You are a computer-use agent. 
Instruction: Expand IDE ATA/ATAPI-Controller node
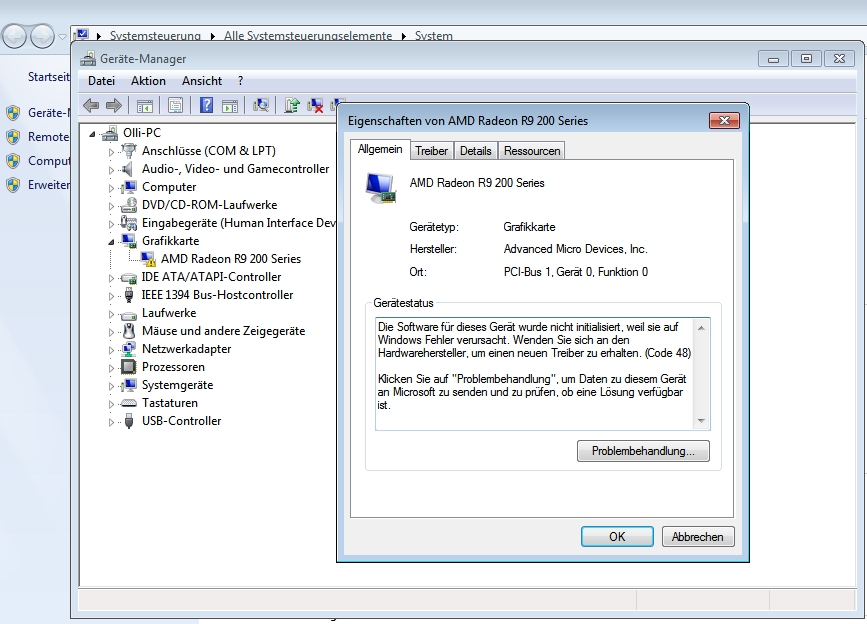[111, 277]
